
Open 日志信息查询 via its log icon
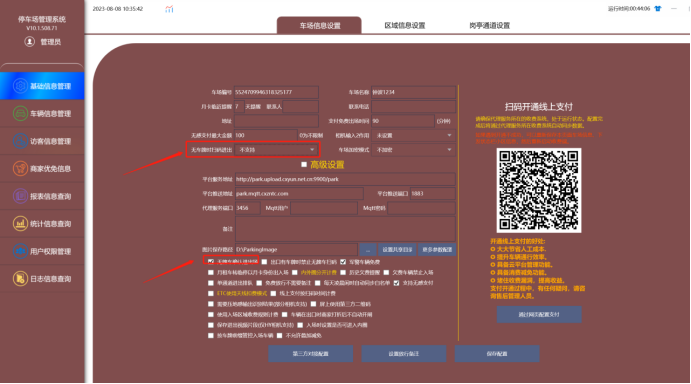(20, 279)
